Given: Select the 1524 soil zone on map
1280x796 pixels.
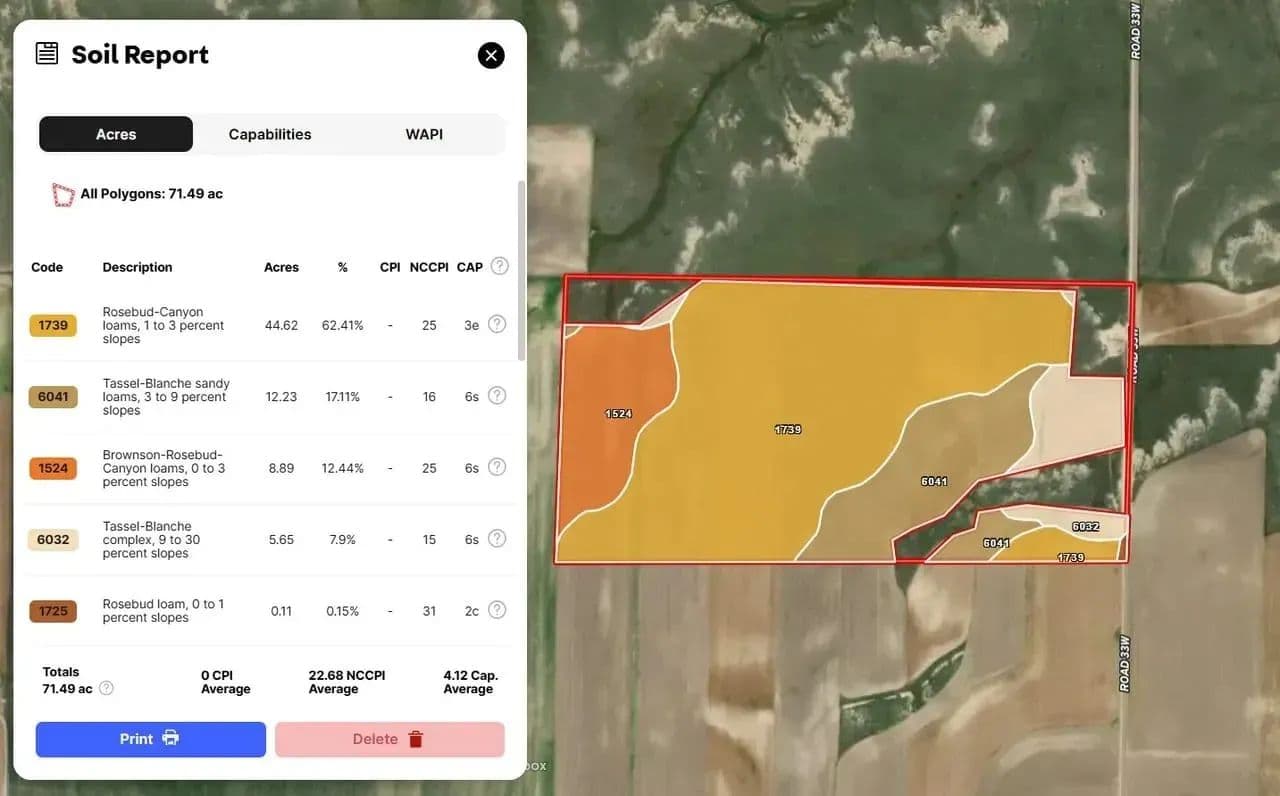Looking at the screenshot, I should 610,430.
